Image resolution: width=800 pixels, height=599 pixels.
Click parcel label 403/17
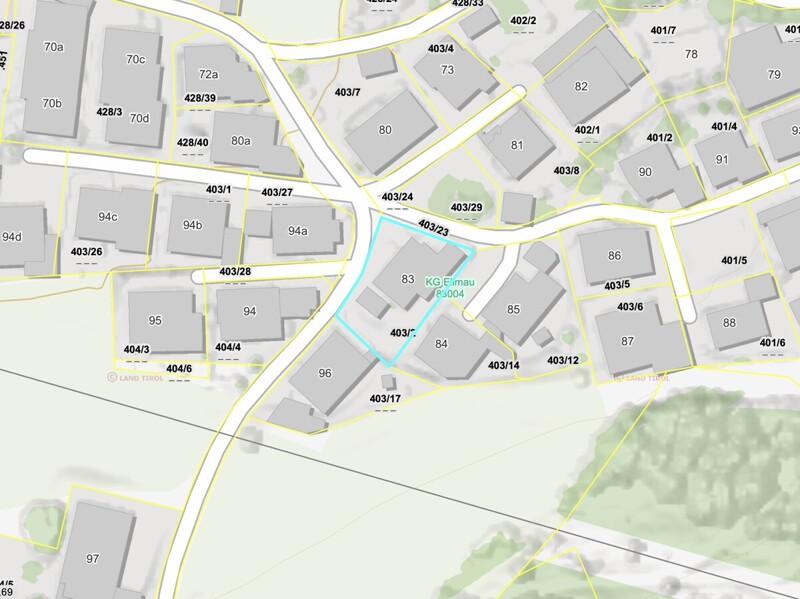(385, 399)
